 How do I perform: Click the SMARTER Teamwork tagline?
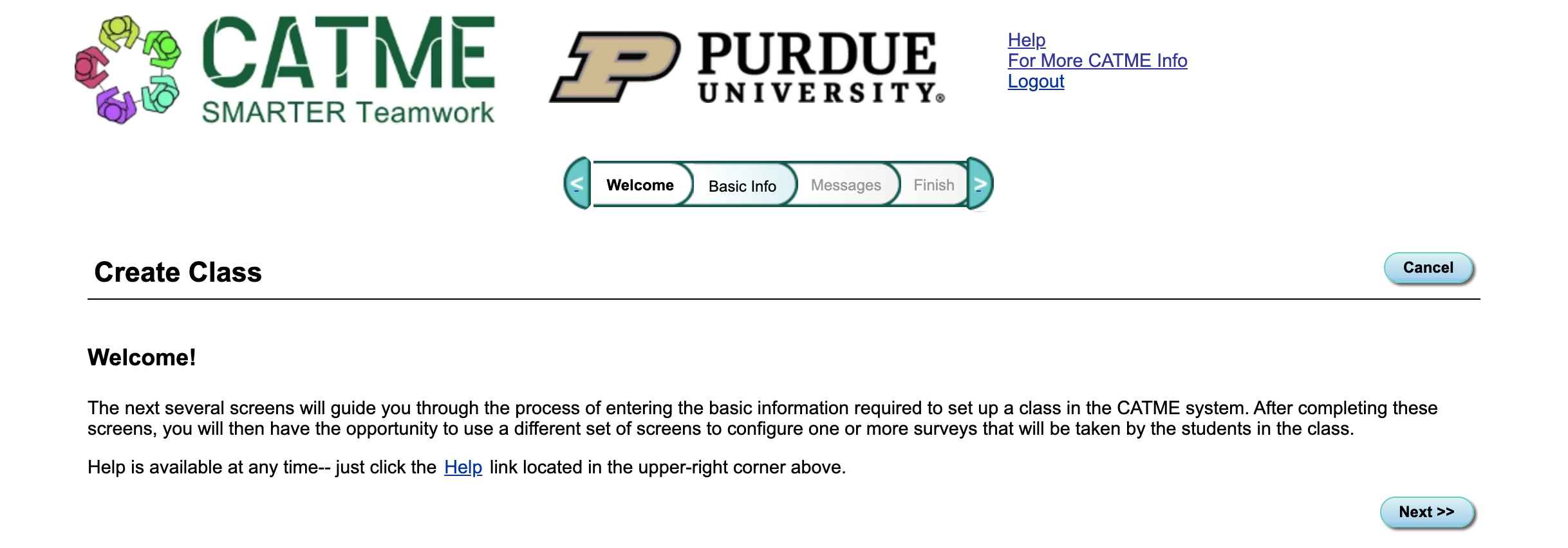pos(348,113)
